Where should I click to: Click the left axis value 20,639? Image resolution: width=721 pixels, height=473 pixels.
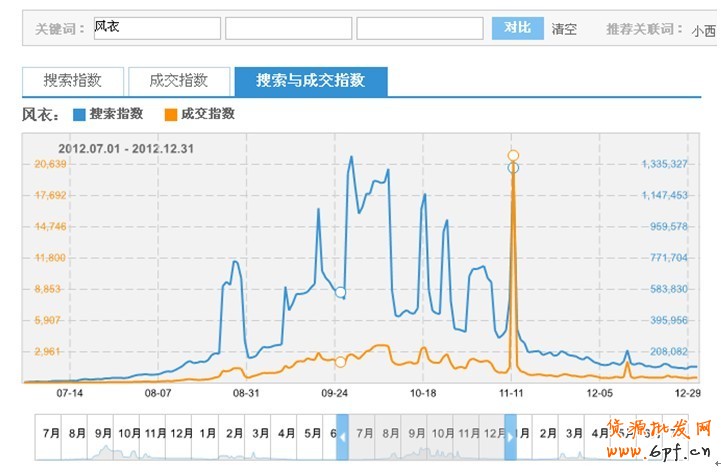click(x=50, y=164)
